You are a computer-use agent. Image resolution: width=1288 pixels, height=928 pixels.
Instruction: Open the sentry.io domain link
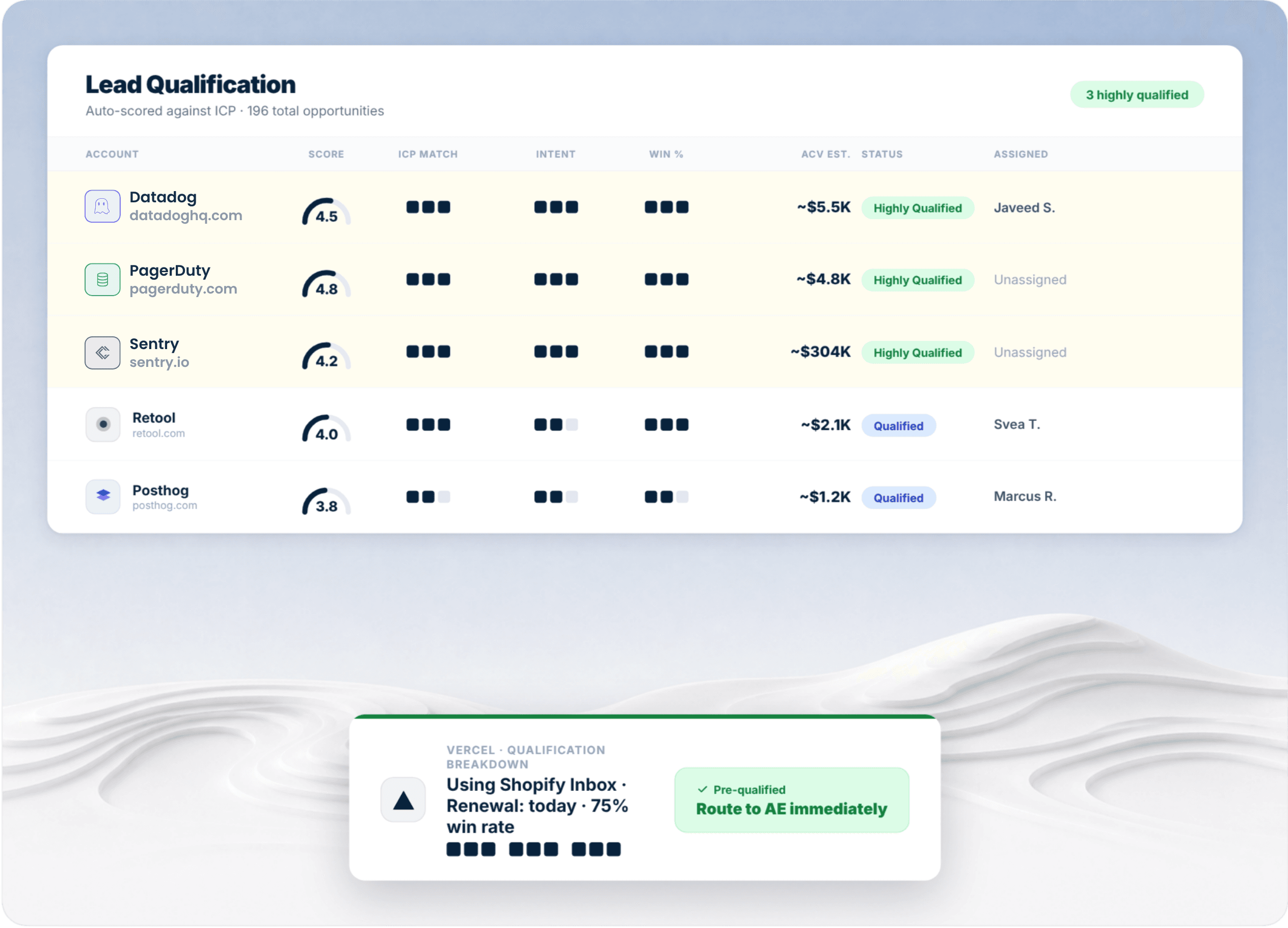pos(159,362)
